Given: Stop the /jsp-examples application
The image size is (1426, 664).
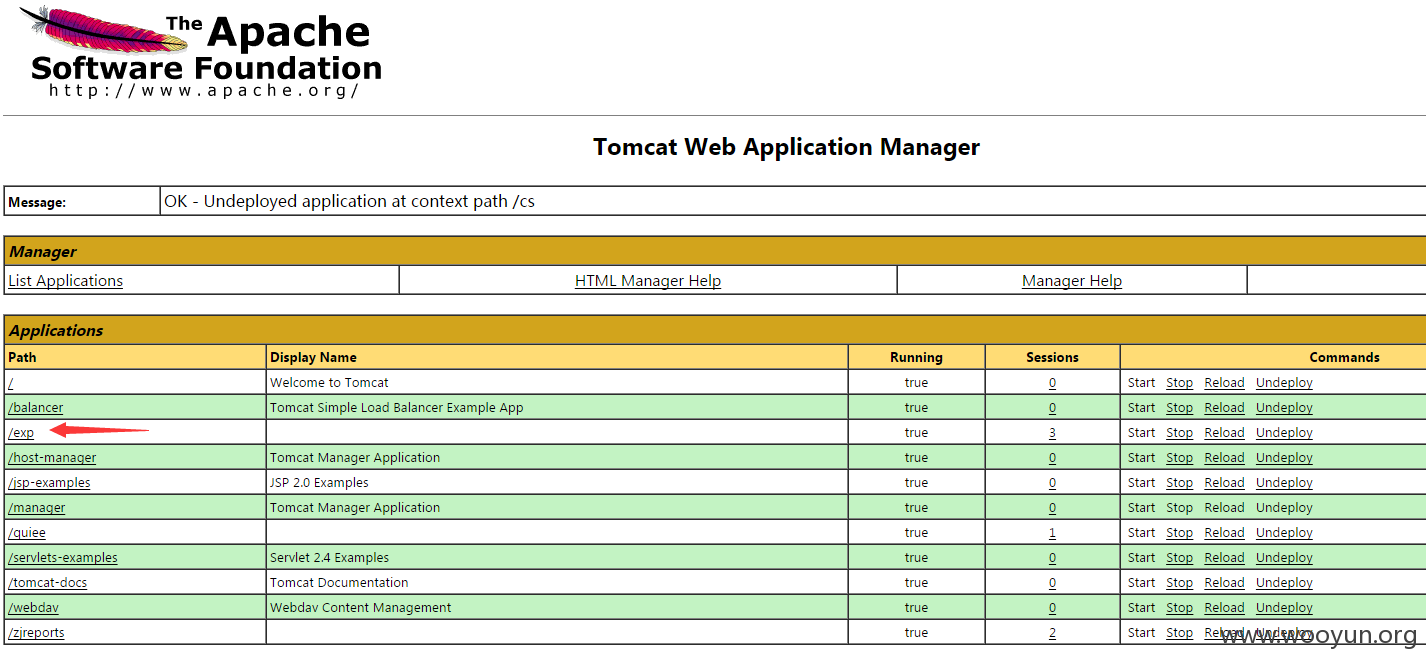Looking at the screenshot, I should click(x=1179, y=483).
